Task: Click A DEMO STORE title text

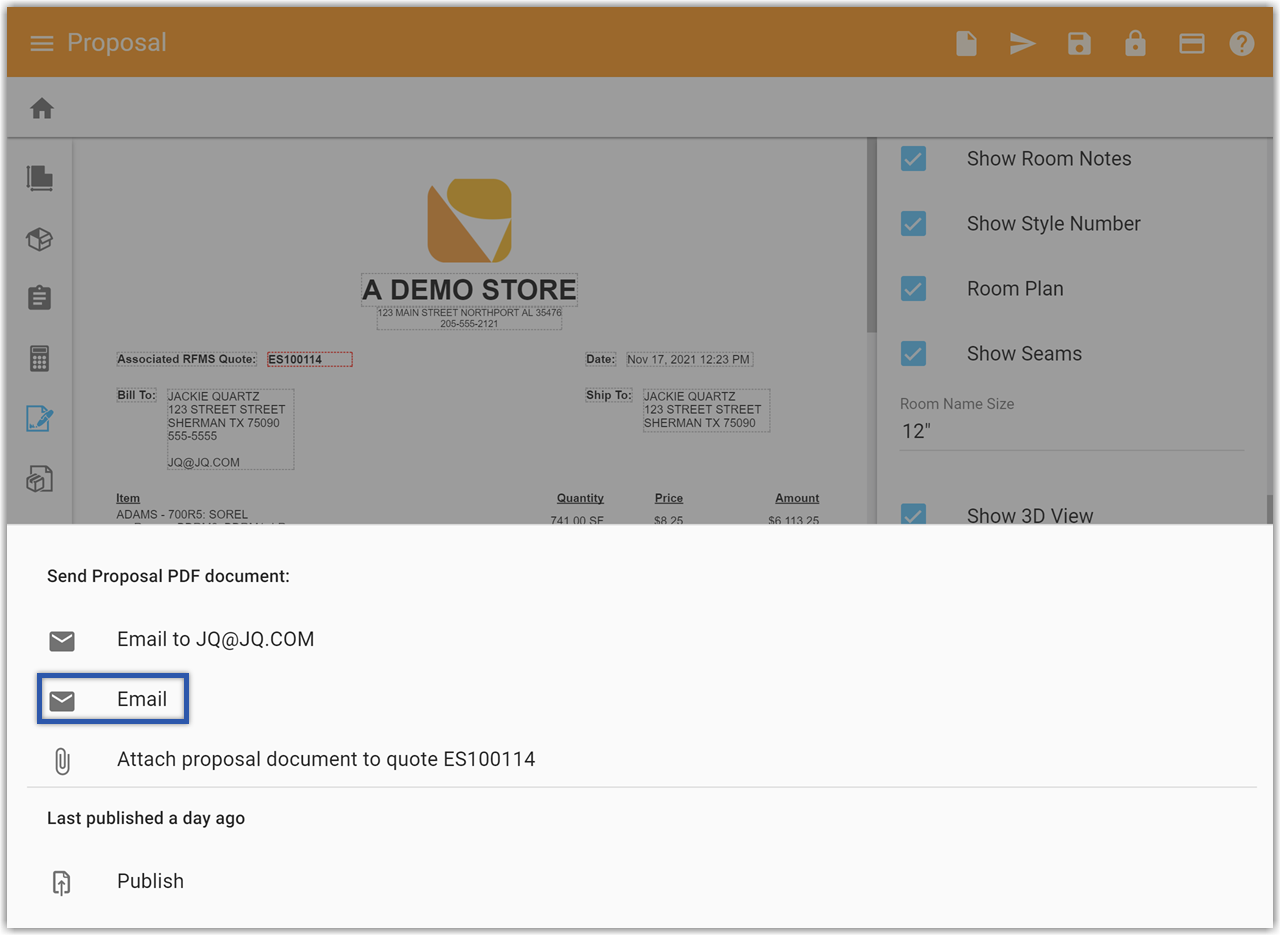Action: 469,290
